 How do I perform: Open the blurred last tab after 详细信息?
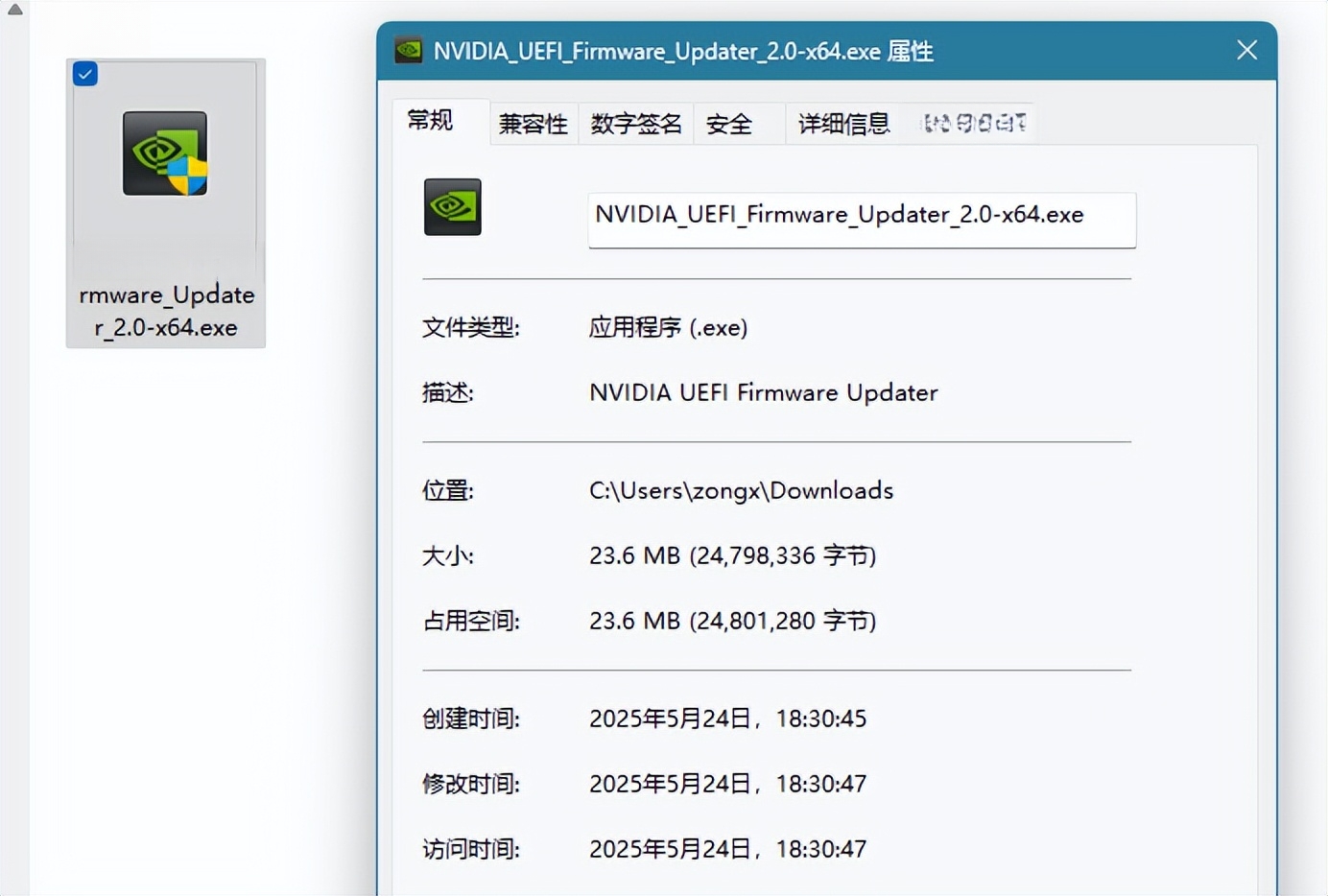coord(974,124)
